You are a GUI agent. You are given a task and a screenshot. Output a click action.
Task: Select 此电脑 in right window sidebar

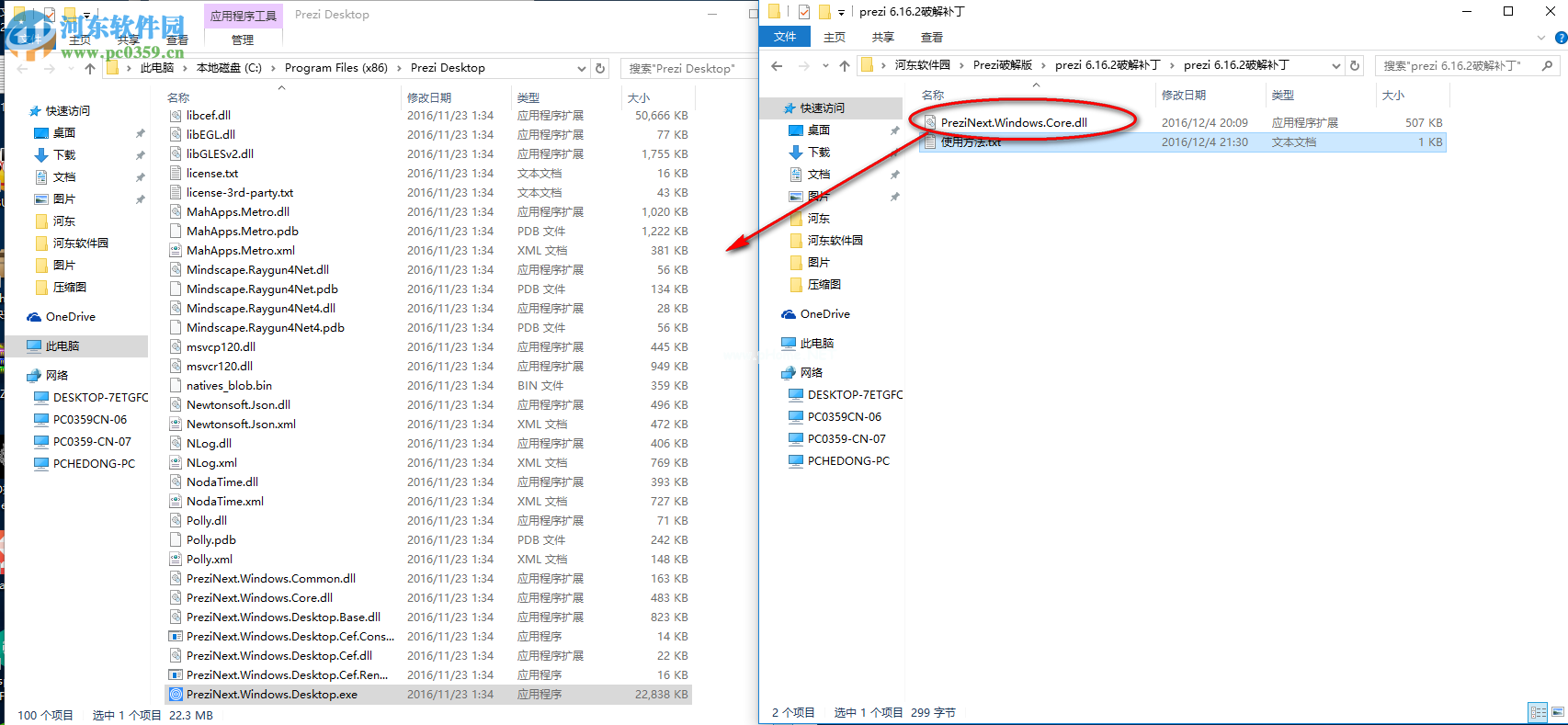[816, 343]
